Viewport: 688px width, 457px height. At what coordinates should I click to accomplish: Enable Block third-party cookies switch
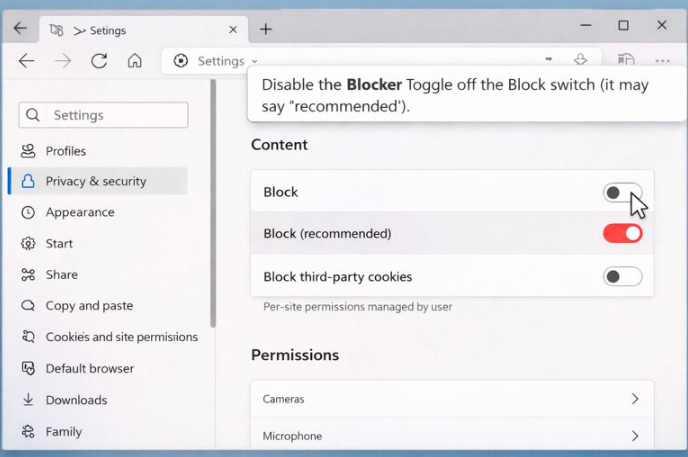pyautogui.click(x=622, y=277)
